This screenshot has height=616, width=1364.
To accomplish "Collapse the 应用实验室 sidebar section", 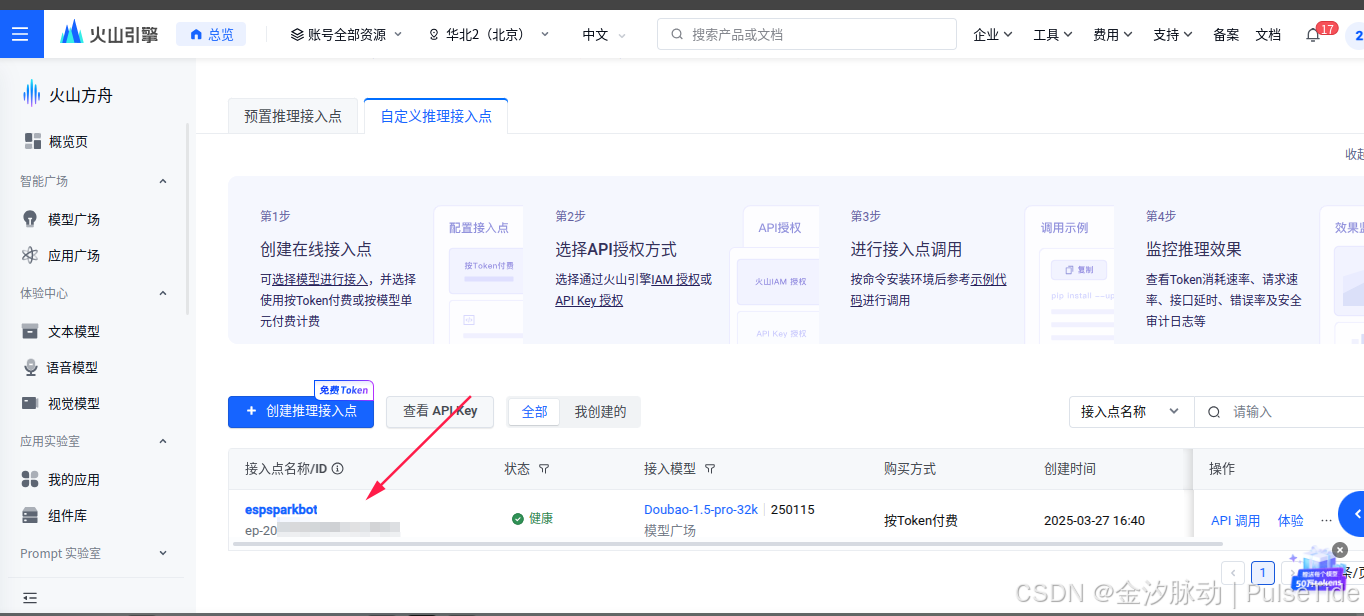I will tap(163, 441).
